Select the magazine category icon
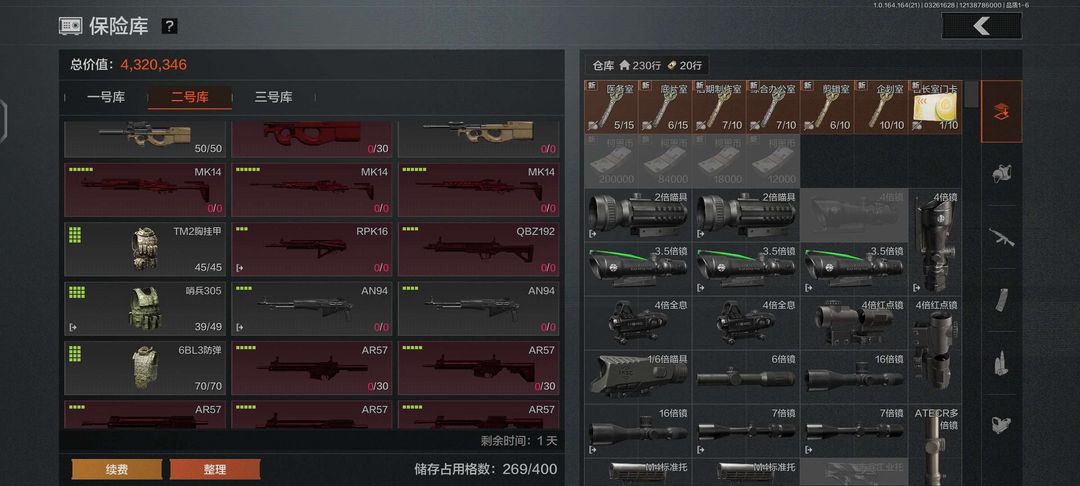The image size is (1080, 486). pos(1001,299)
